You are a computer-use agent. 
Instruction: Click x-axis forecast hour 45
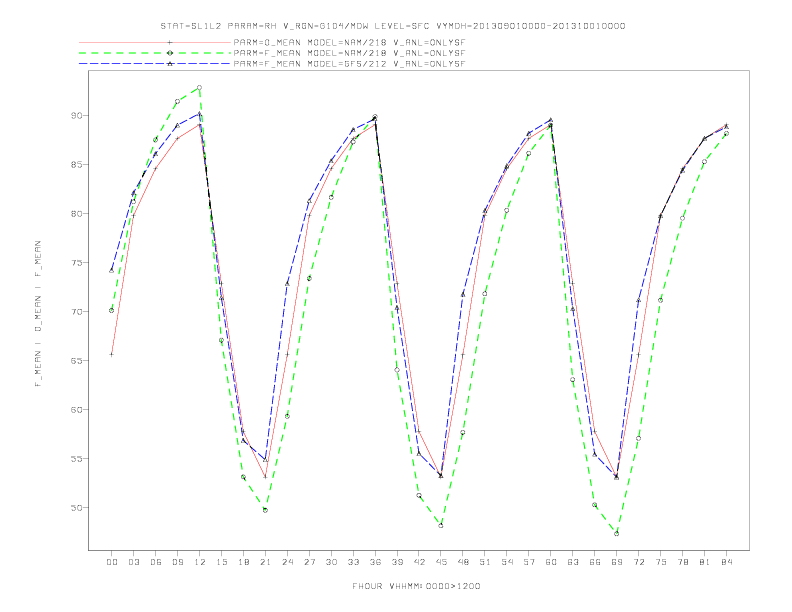point(441,562)
